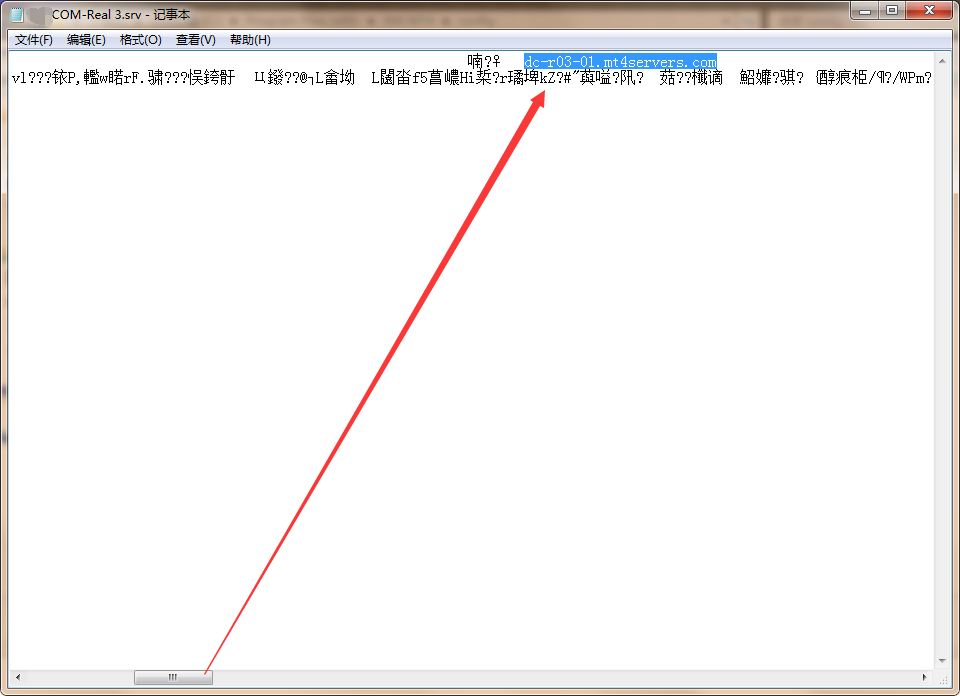This screenshot has width=960, height=696.
Task: Click the highlighted dc-r03-01.mt4servers.com text
Action: (620, 62)
